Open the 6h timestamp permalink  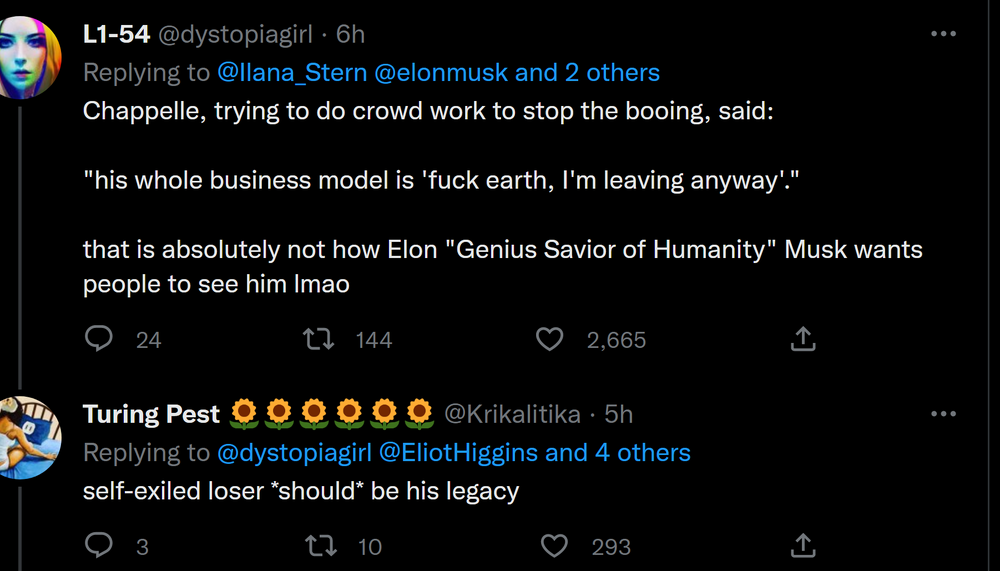pos(350,34)
